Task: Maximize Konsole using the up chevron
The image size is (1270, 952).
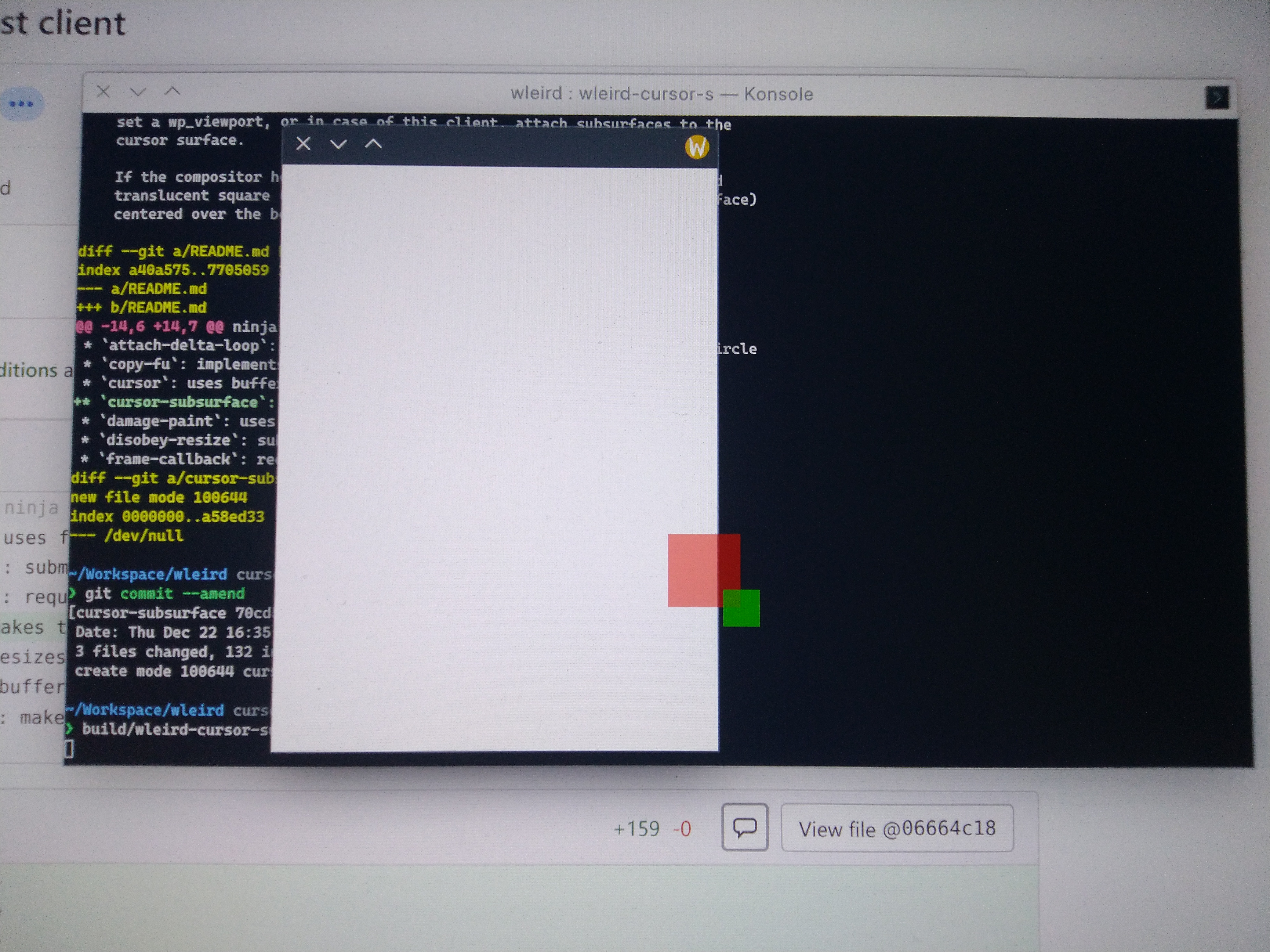Action: tap(172, 91)
